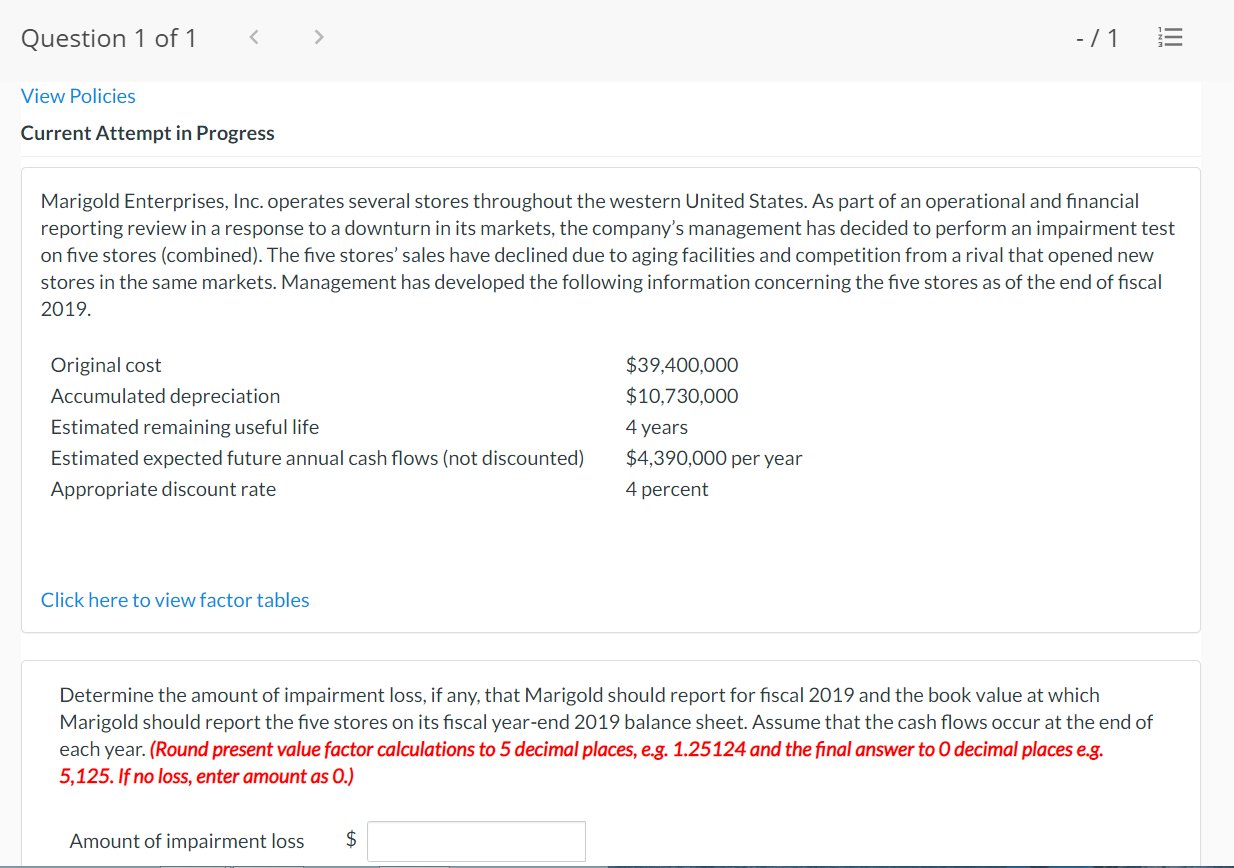Select the $10,730,000 value
Viewport: 1234px width, 868px height.
click(682, 396)
